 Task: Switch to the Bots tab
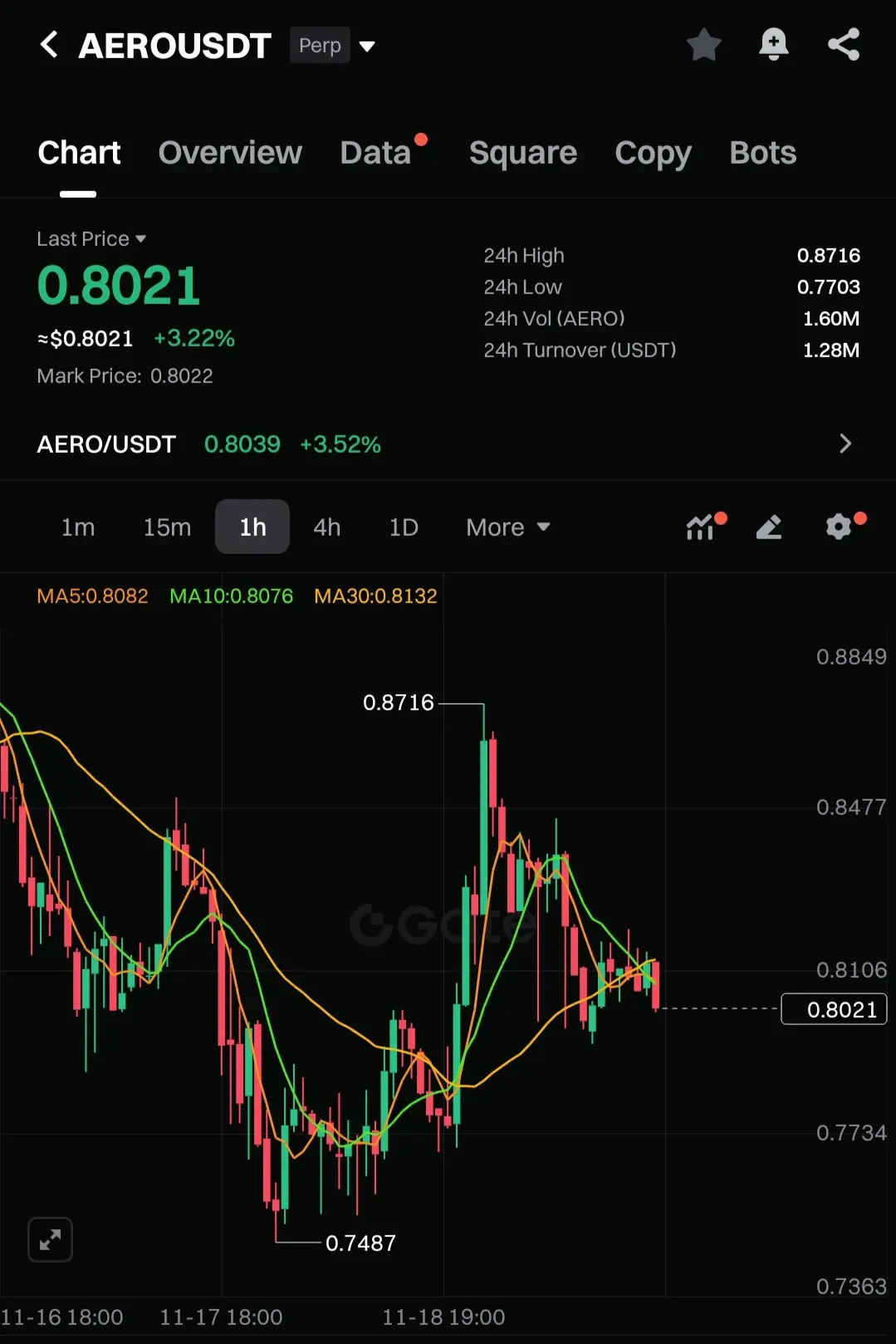click(763, 153)
